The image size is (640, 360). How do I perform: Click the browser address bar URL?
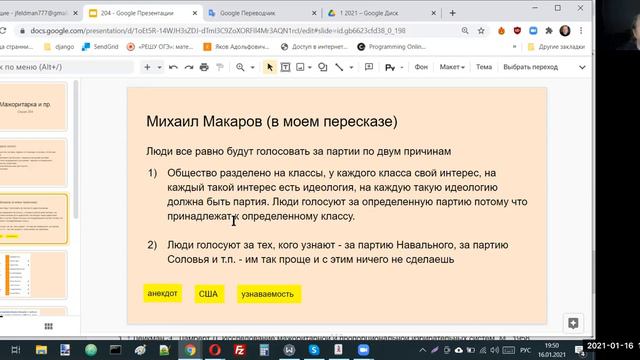pyautogui.click(x=218, y=31)
